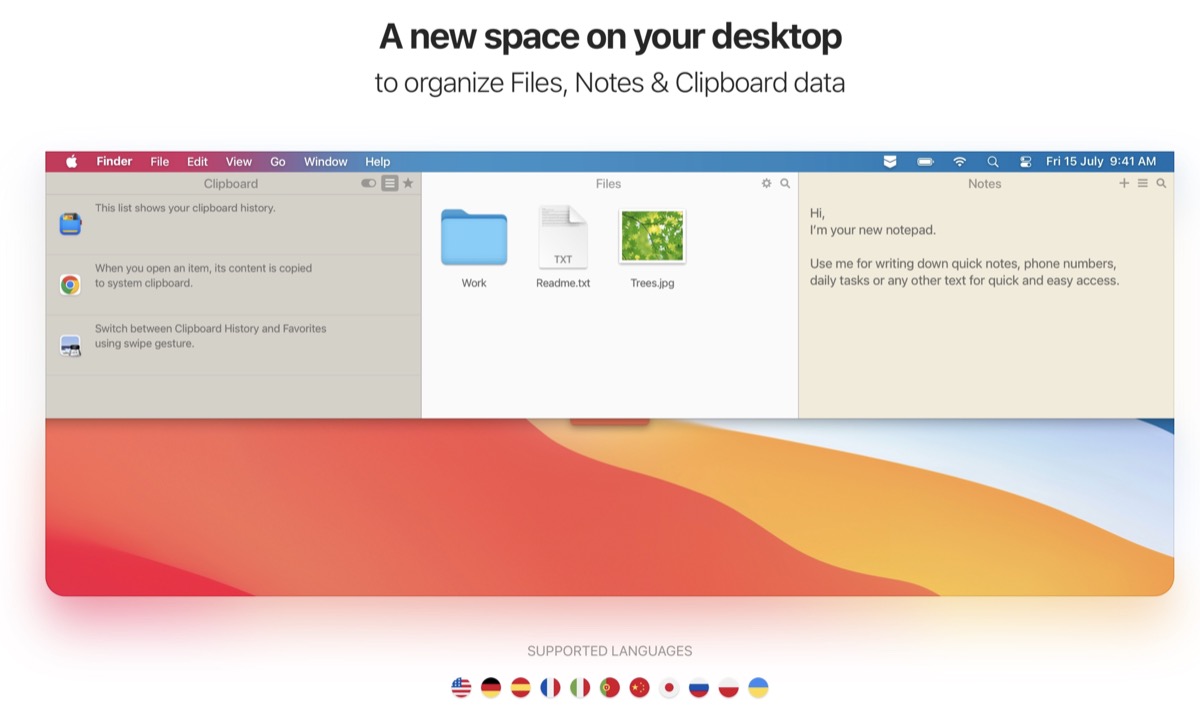The width and height of the screenshot is (1200, 727).
Task: Open Files panel settings gear
Action: pyautogui.click(x=766, y=184)
